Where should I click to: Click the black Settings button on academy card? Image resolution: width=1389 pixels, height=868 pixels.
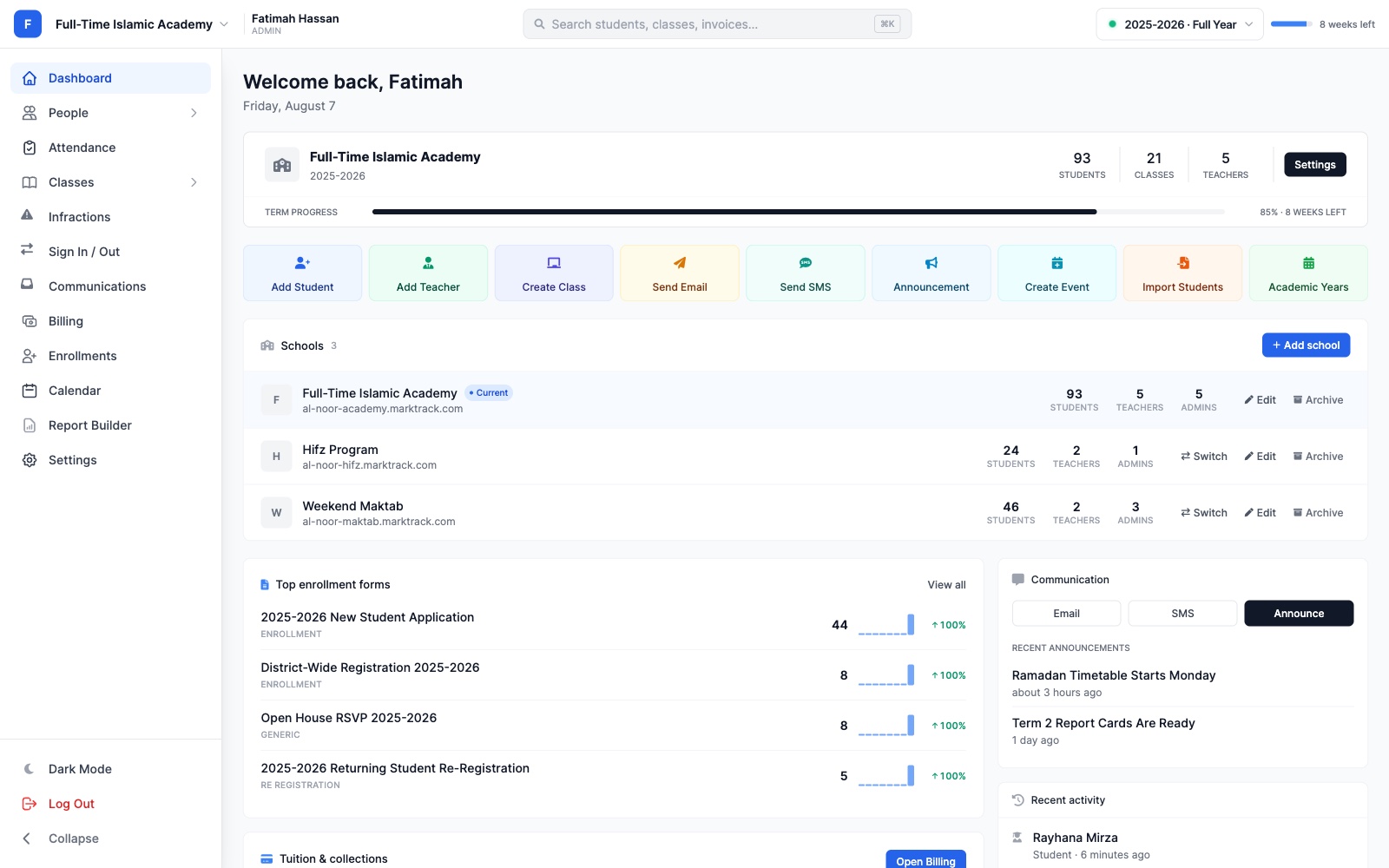point(1315,165)
